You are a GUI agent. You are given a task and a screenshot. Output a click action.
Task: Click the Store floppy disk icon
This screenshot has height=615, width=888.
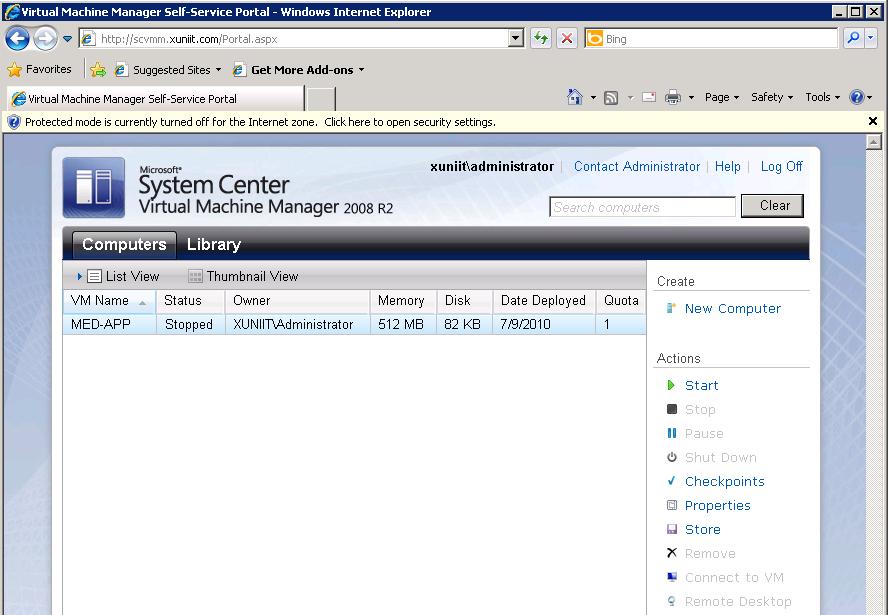point(672,529)
